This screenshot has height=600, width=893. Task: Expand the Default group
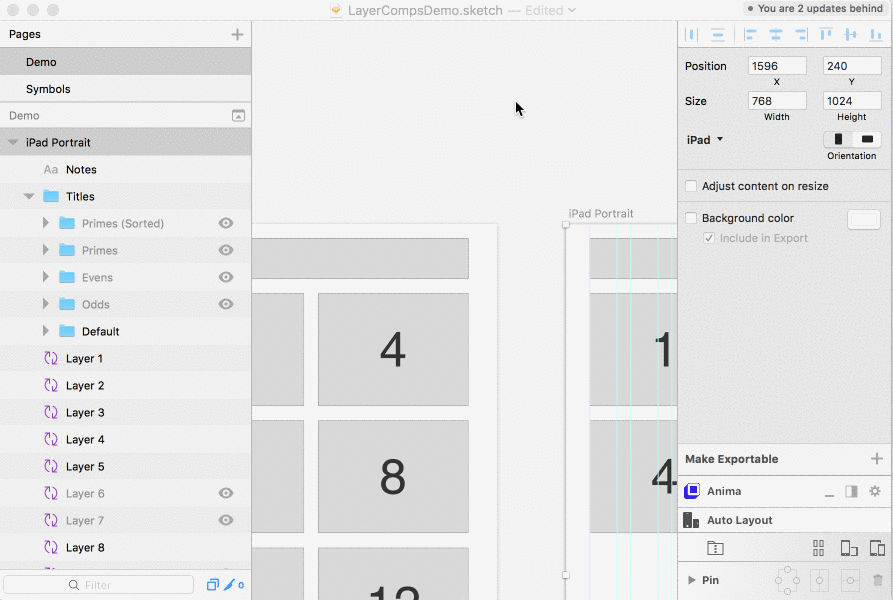pyautogui.click(x=46, y=331)
